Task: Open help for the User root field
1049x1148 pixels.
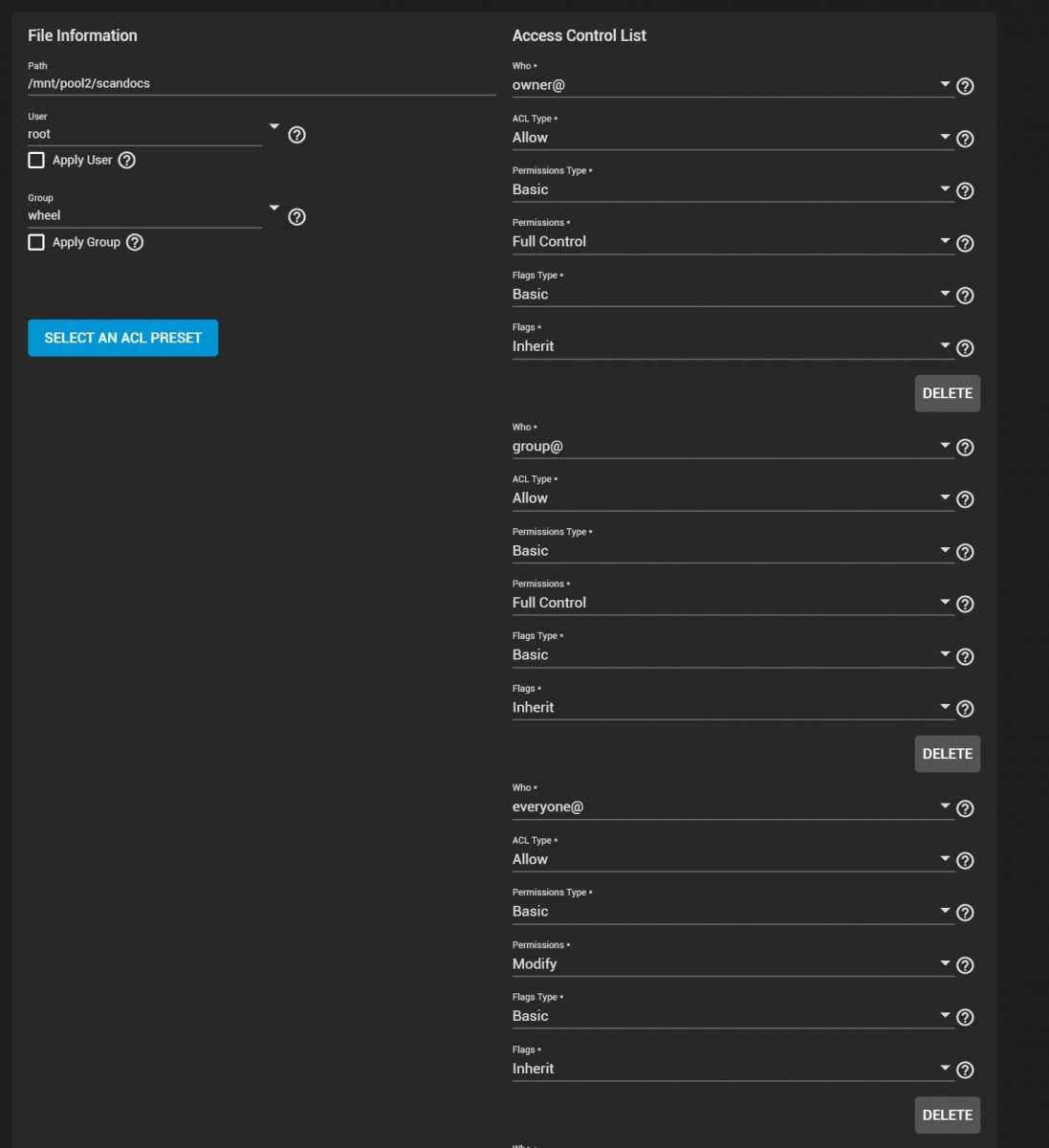Action: (x=297, y=135)
